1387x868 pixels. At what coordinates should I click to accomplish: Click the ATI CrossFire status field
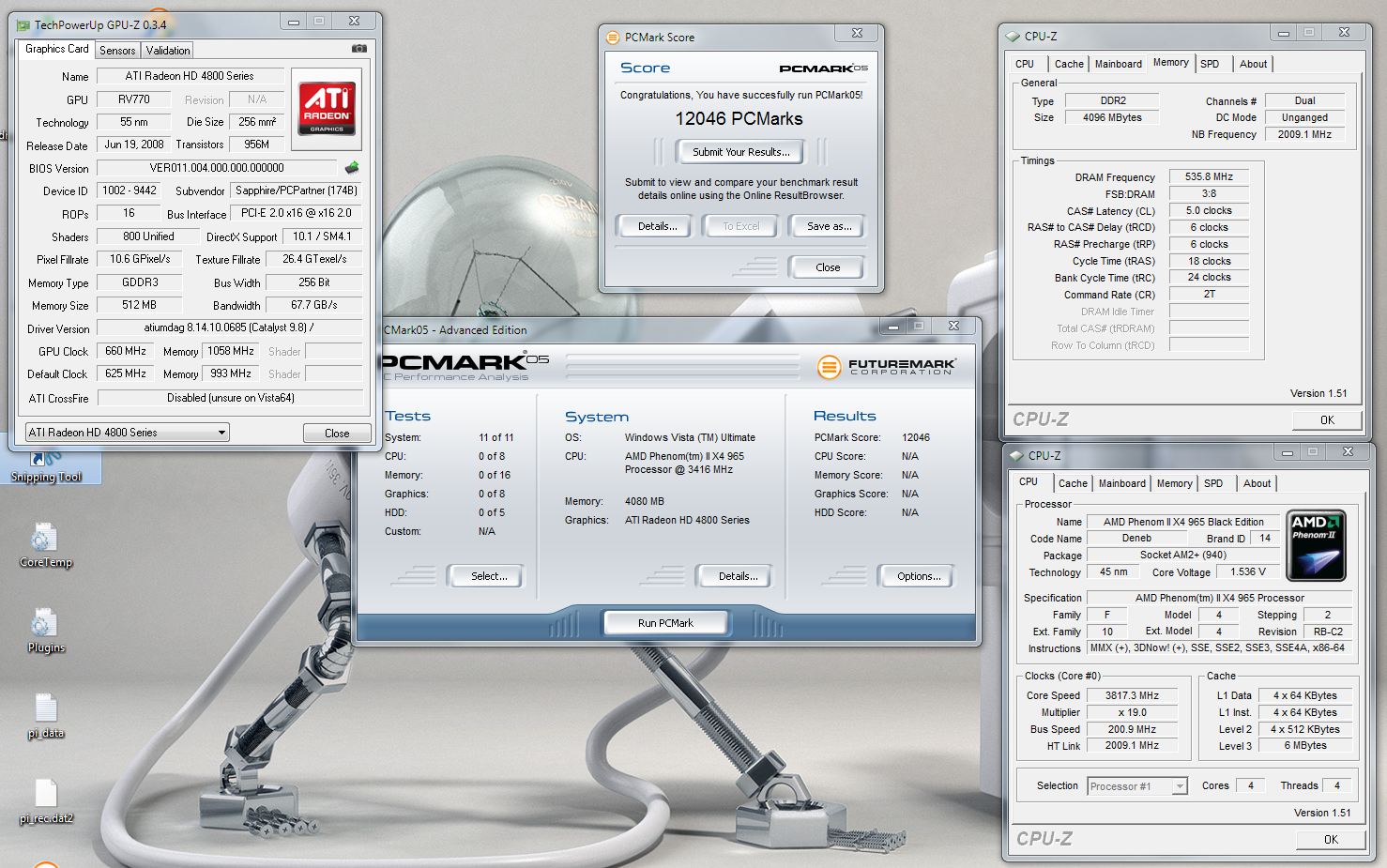pos(231,398)
